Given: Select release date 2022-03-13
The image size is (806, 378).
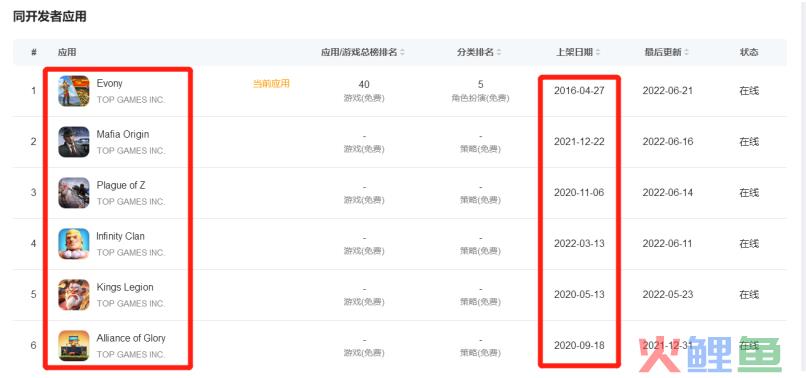Looking at the screenshot, I should coord(579,243).
